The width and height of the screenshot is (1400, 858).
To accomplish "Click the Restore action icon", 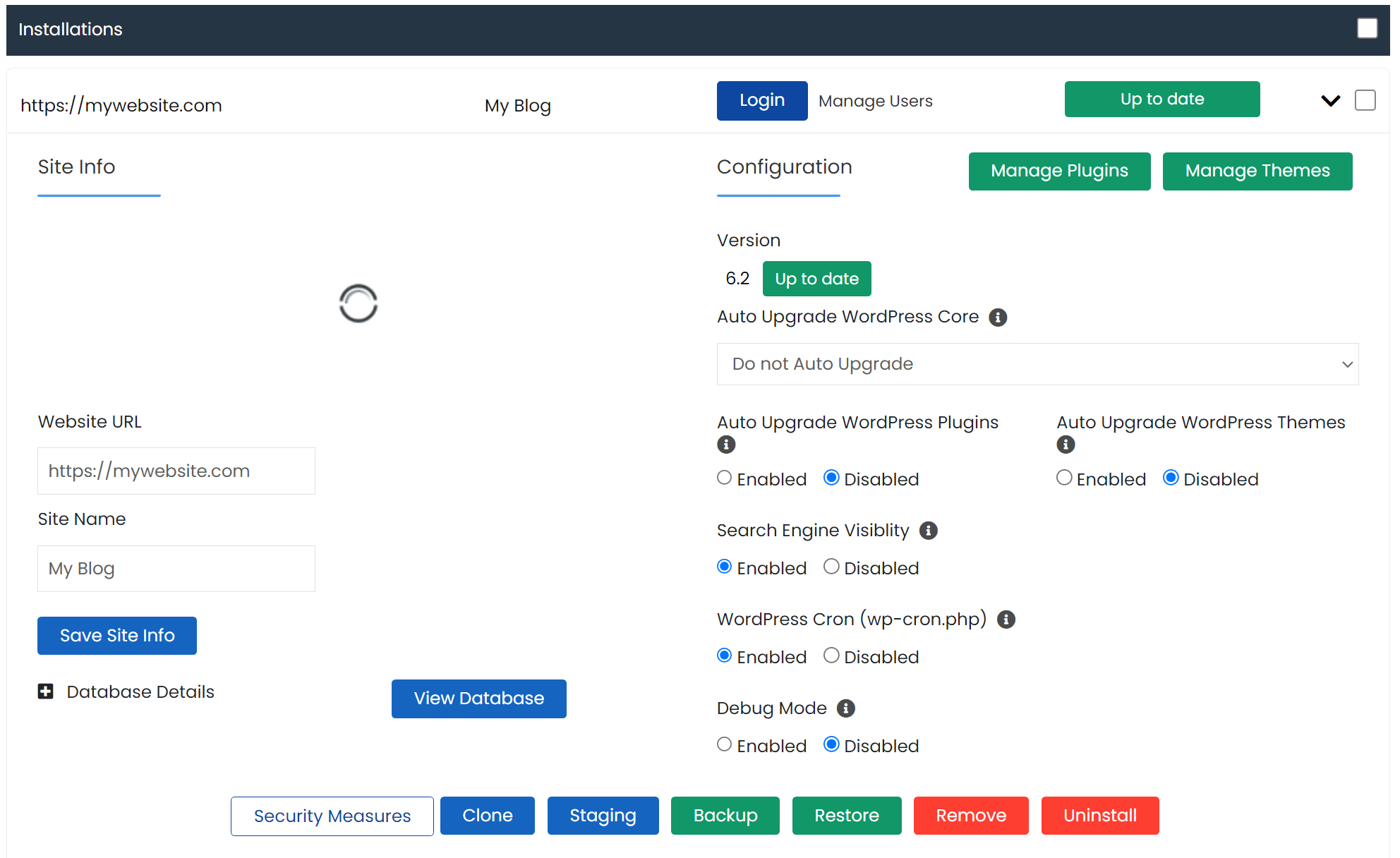I will tap(845, 815).
